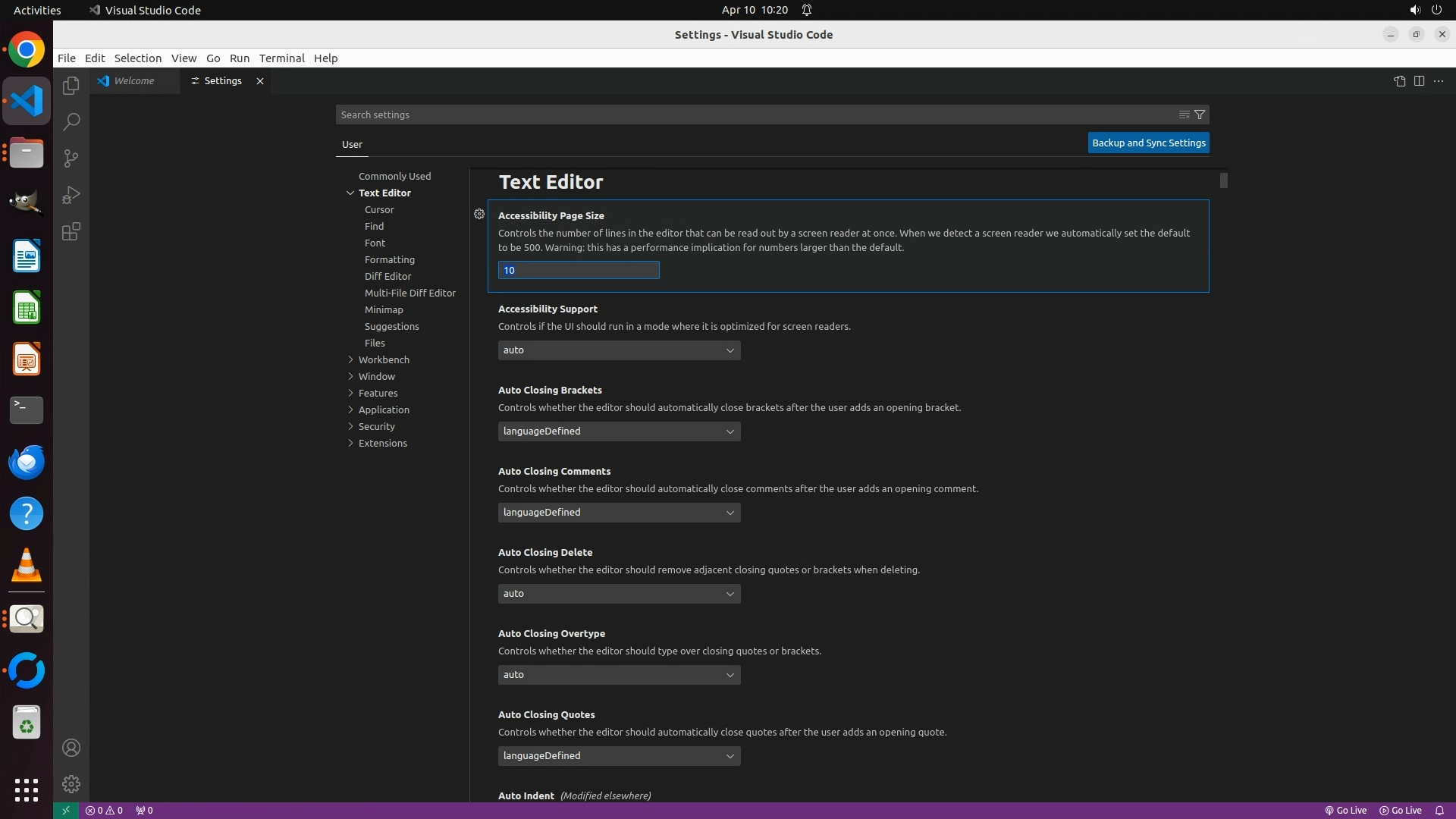Screen dimensions: 1456x819
Task: Click the Open Settings (JSON) icon
Action: 1399,81
